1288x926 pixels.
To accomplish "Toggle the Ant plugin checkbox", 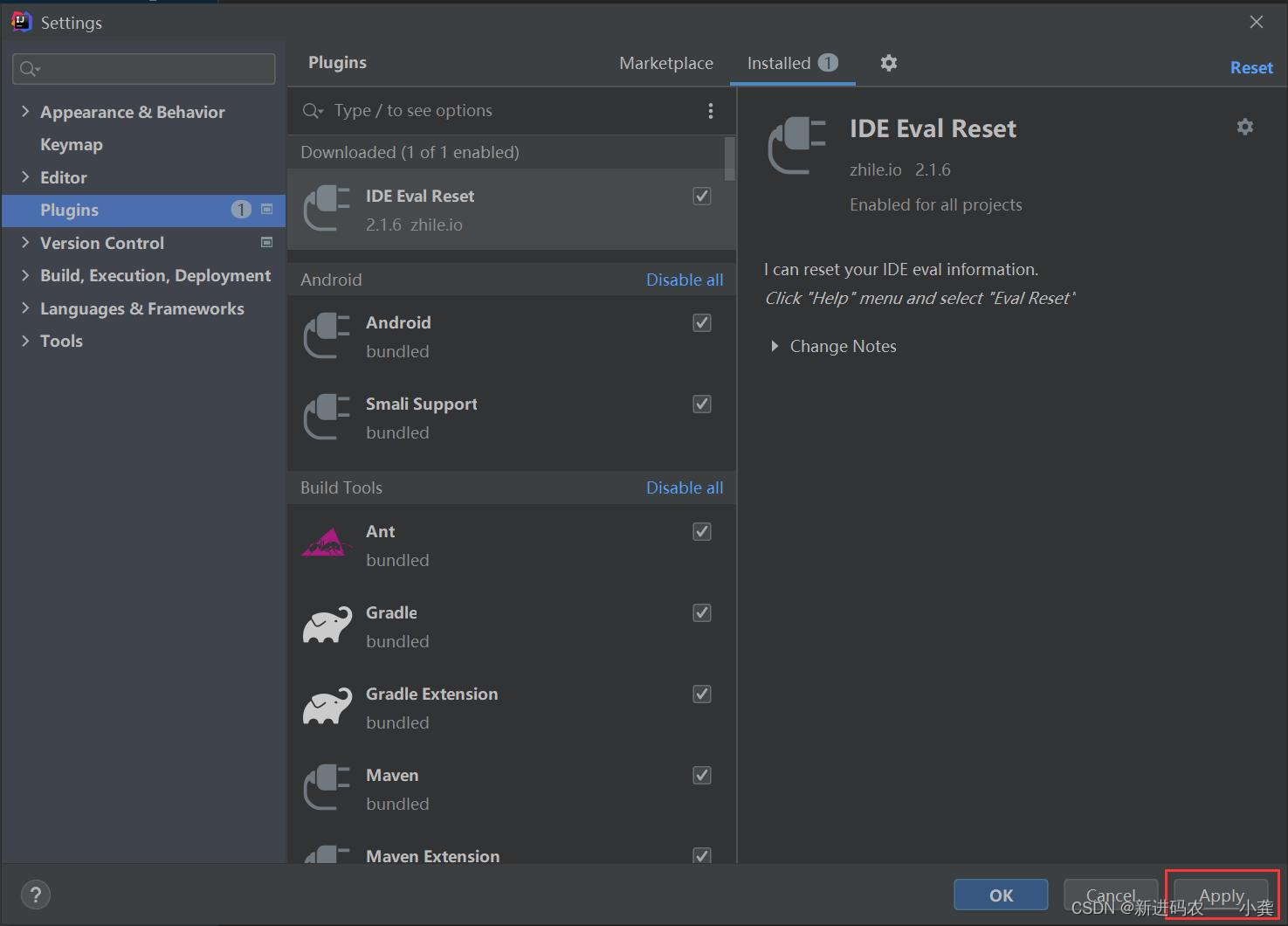I will (702, 531).
